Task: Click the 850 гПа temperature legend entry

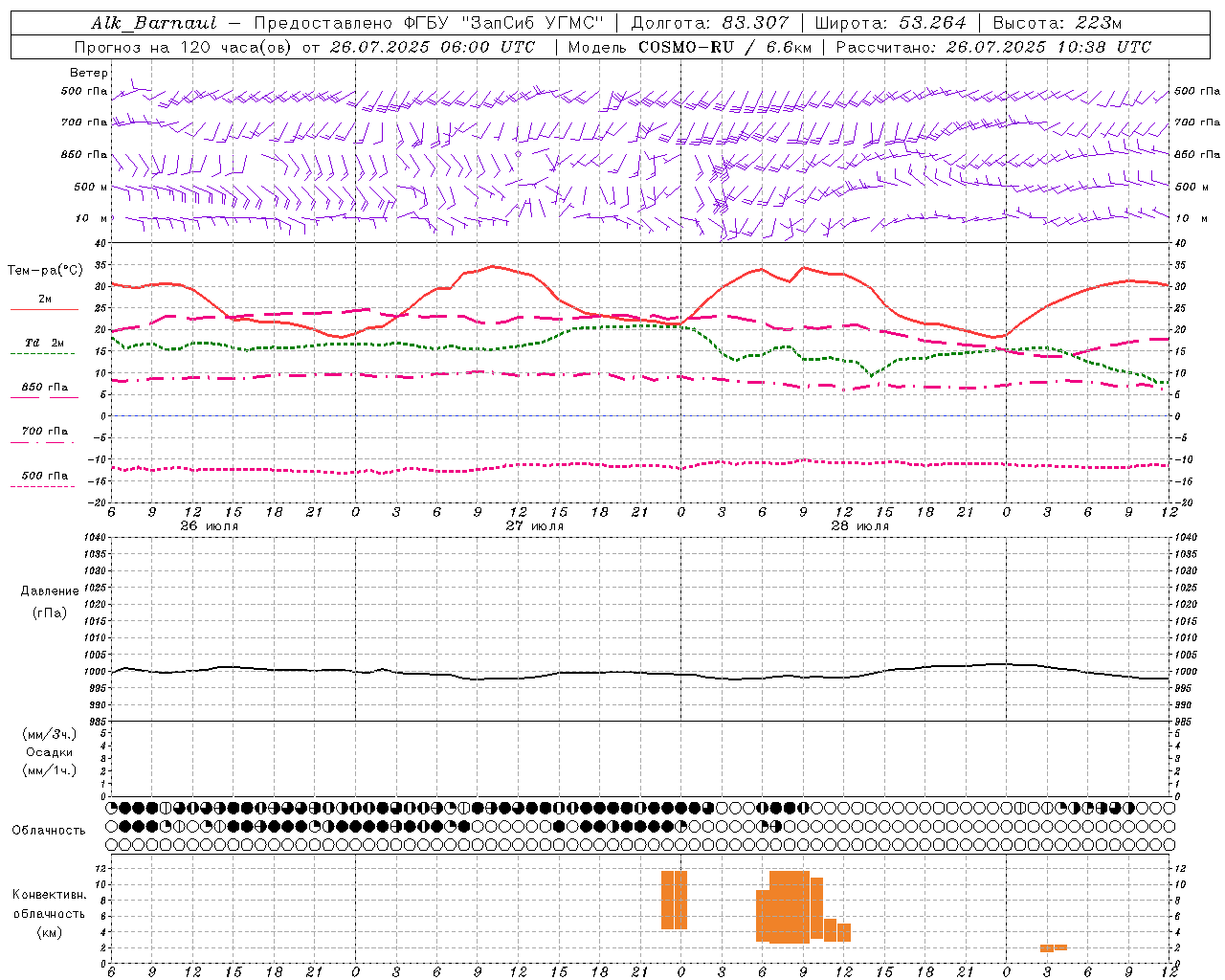Action: tap(45, 387)
